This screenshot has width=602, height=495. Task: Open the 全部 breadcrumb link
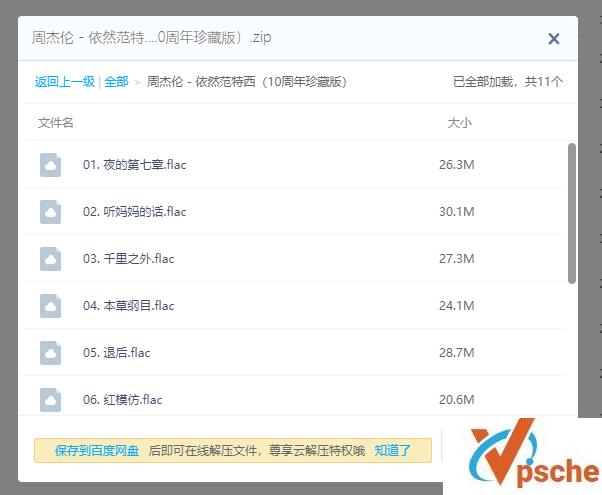click(x=116, y=82)
